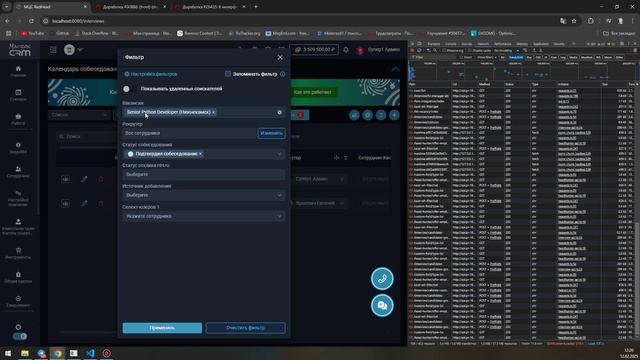Close the Фильтр dialog with the X
640x360 pixels.
pos(280,57)
